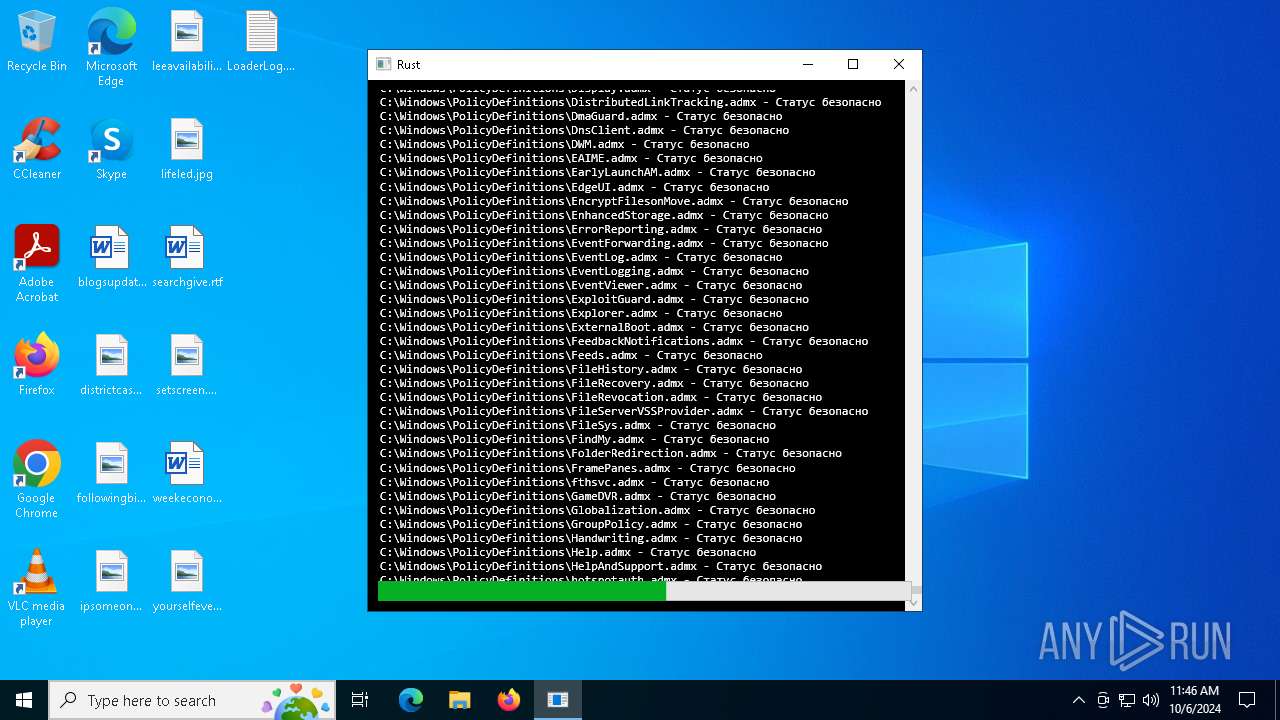Select the blogsupdat... Word document
1280x720 pixels.
[111, 258]
